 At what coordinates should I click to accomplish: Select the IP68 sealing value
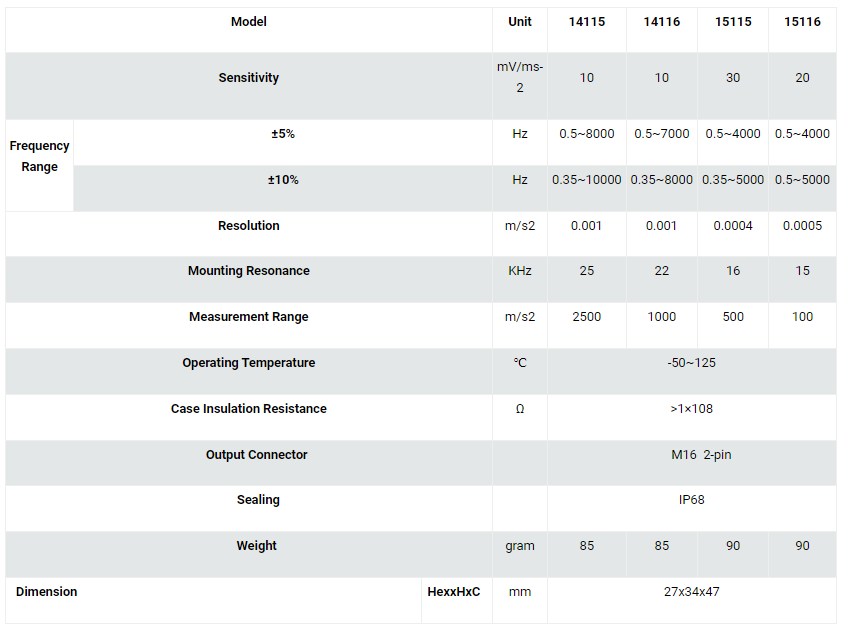pos(691,500)
